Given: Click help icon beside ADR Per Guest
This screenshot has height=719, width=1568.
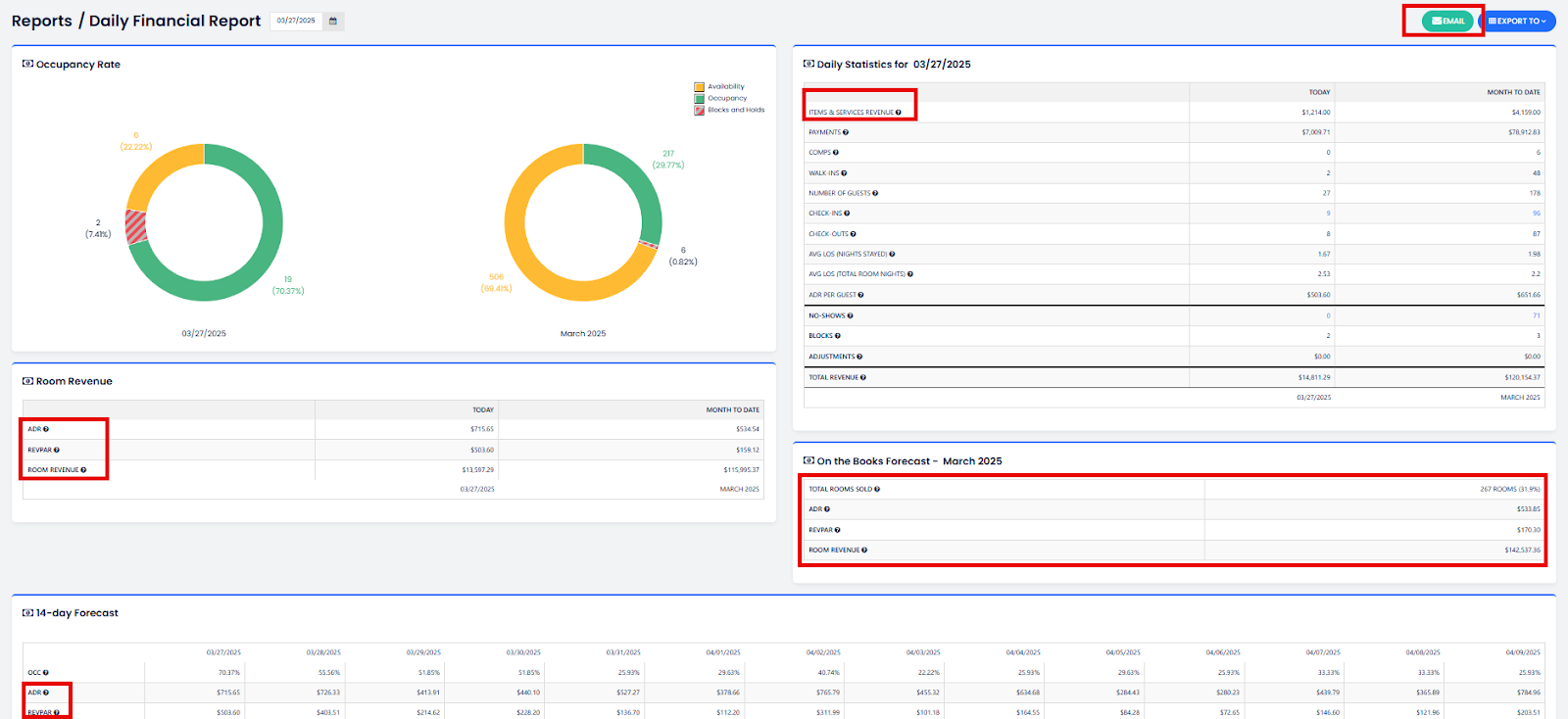Looking at the screenshot, I should [x=860, y=295].
